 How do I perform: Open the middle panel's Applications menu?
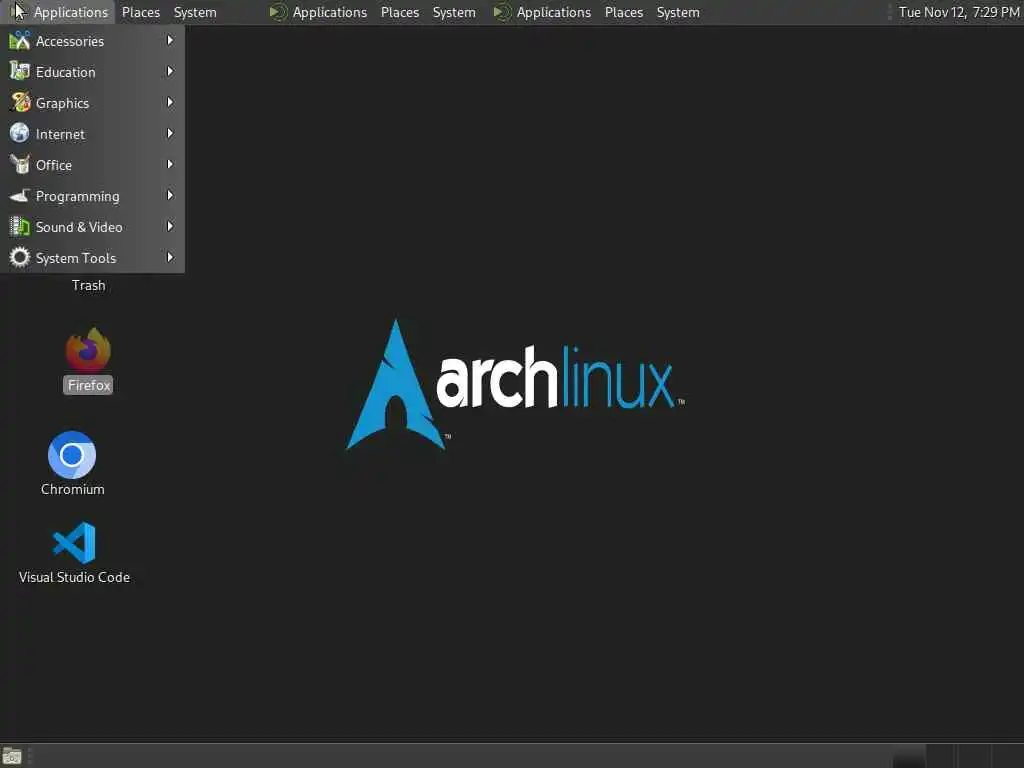point(319,12)
